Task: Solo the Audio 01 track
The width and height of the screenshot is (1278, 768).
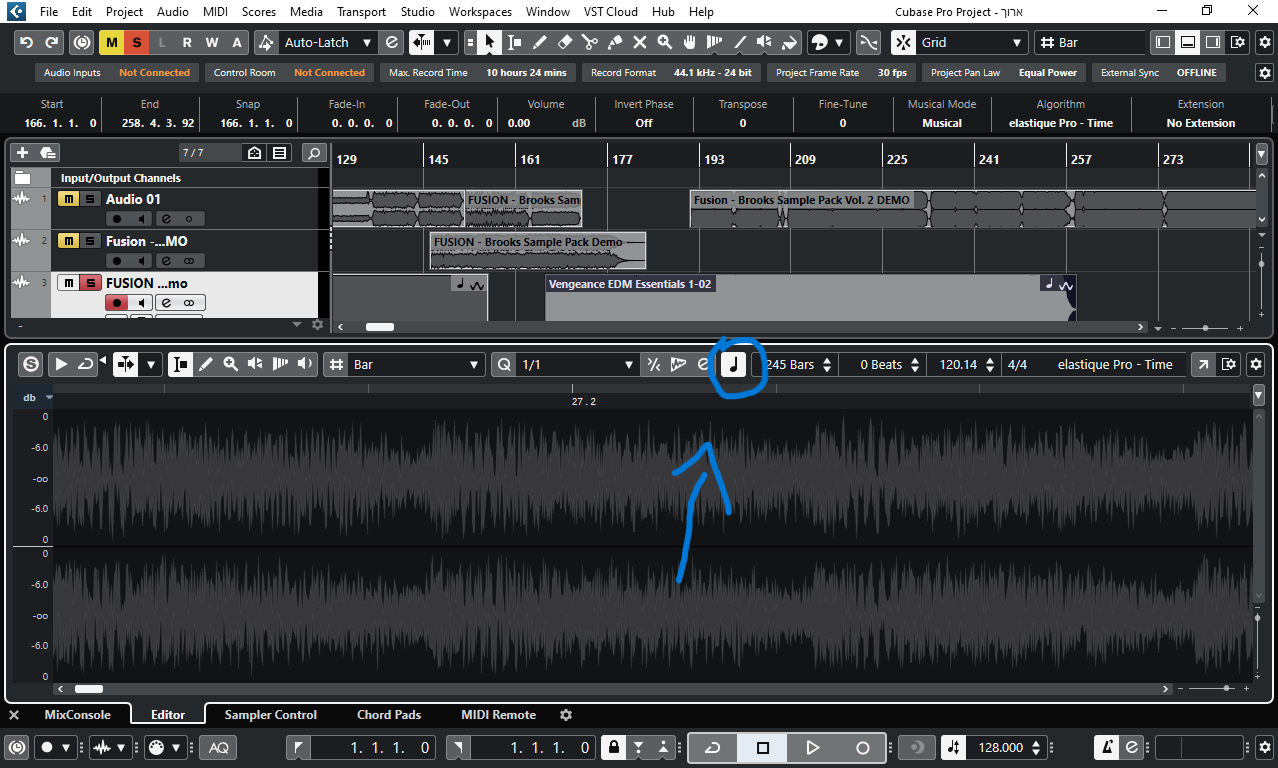Action: [x=89, y=199]
